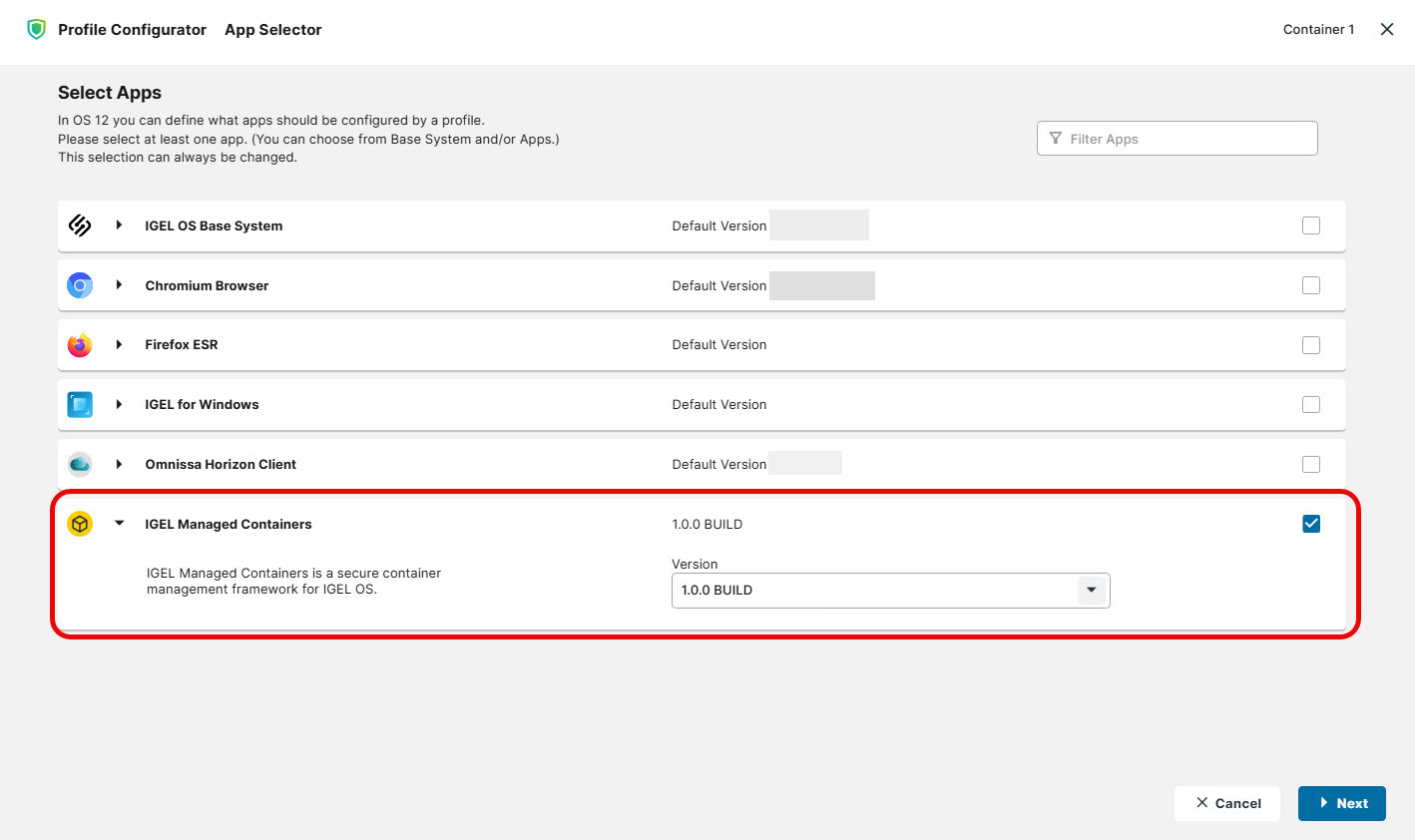Screen dimensions: 1415x840
Task: Focus the Filter Apps search field
Action: tap(1177, 139)
